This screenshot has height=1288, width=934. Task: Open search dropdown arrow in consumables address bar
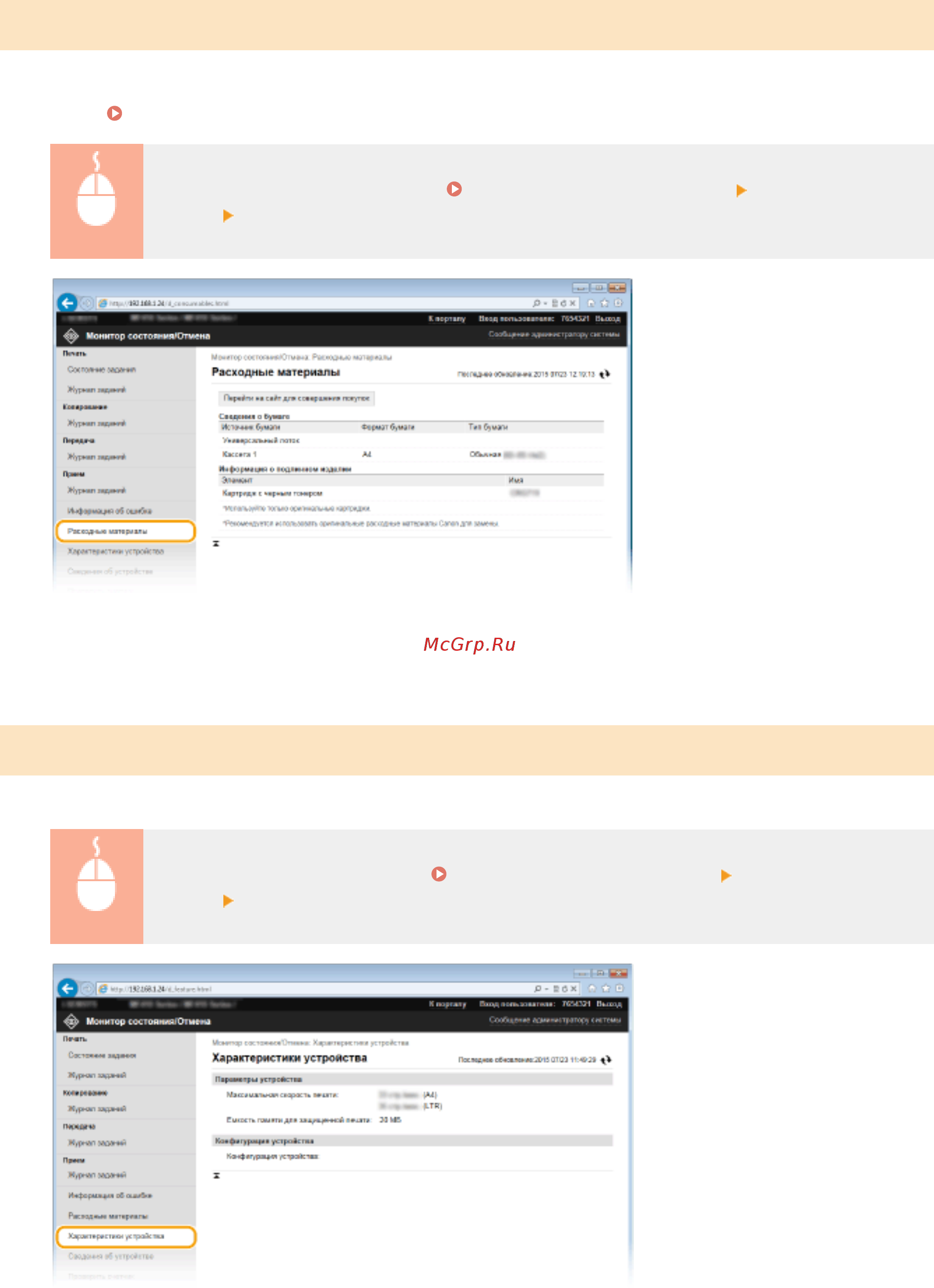[x=545, y=304]
